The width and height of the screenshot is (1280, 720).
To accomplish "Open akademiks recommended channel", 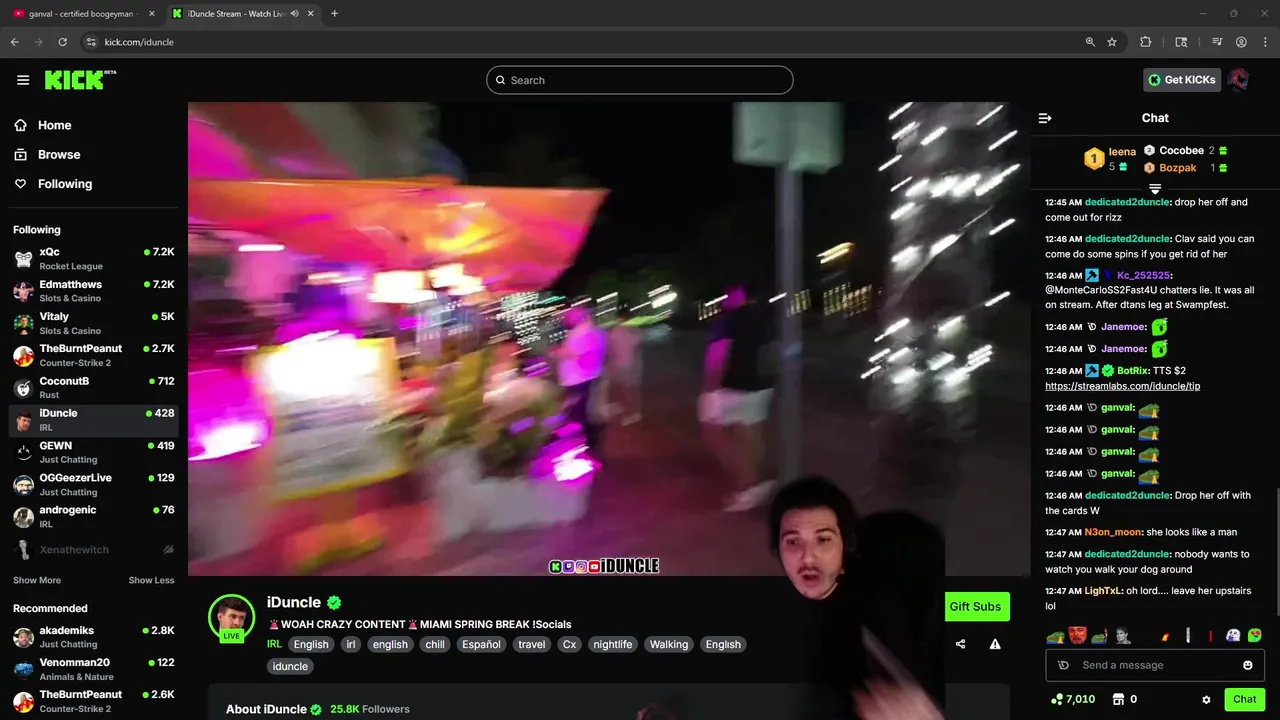I will point(94,637).
